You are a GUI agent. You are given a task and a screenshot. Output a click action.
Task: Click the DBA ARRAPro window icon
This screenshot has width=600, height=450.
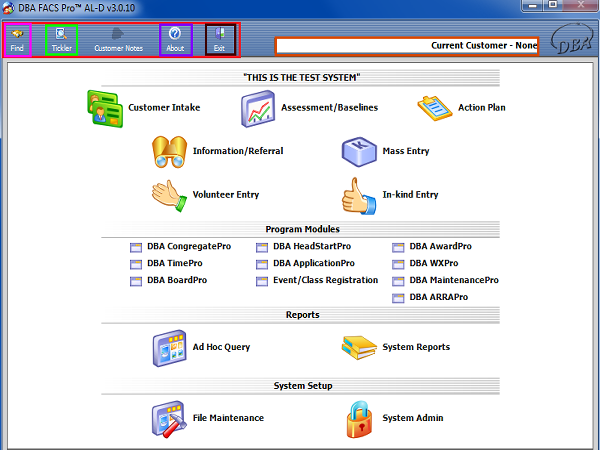click(x=398, y=298)
